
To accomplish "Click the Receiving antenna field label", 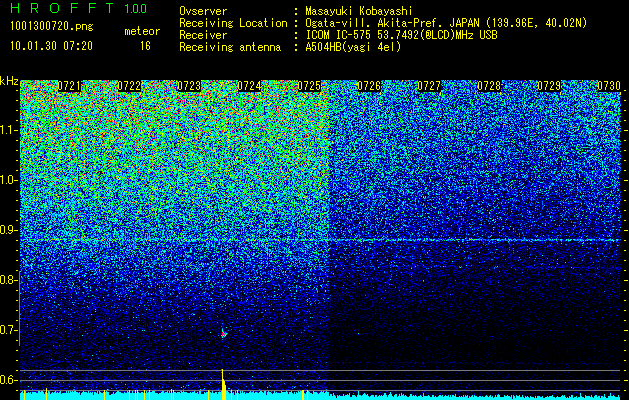I will pos(230,47).
